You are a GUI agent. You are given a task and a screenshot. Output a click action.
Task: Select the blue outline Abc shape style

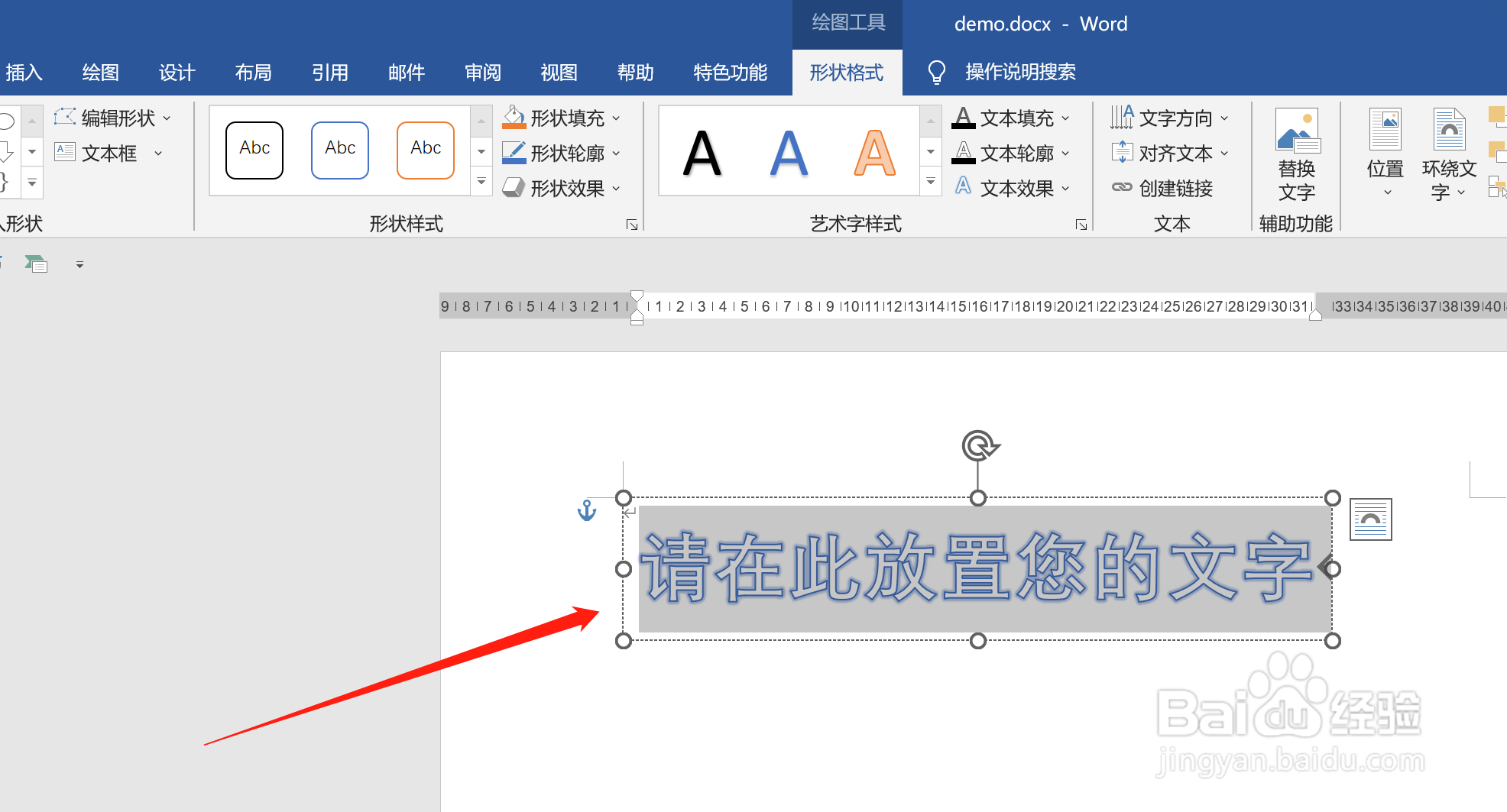coord(340,150)
